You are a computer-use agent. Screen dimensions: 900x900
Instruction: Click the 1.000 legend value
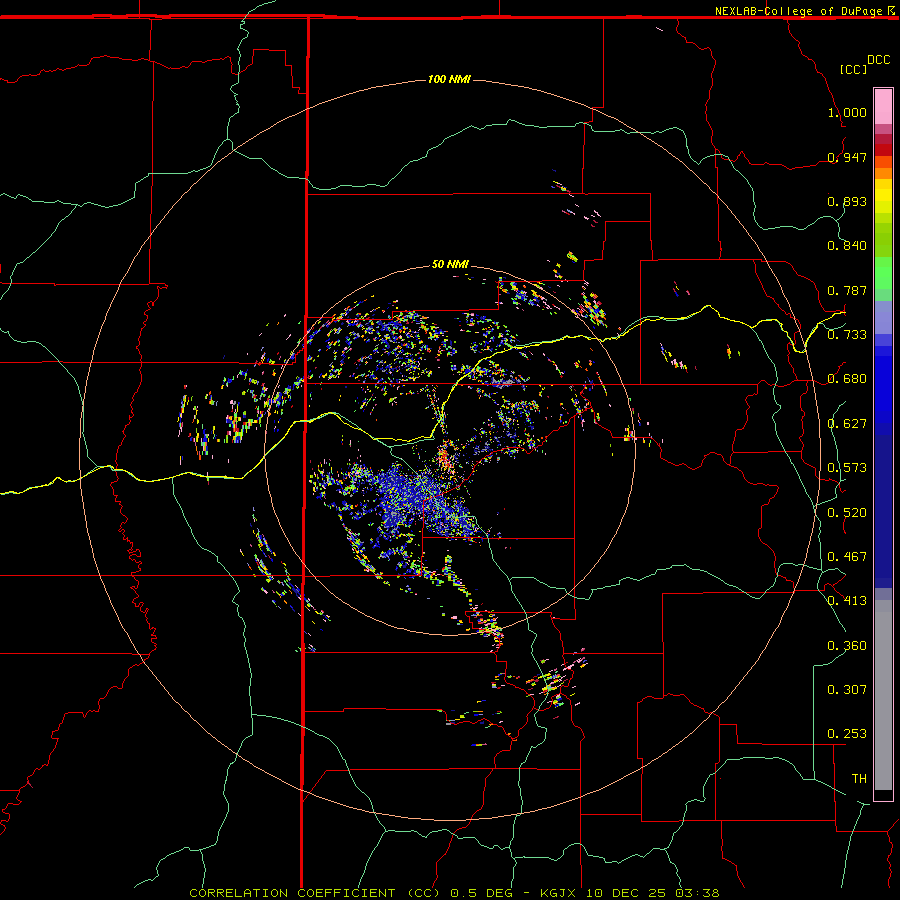coord(847,112)
